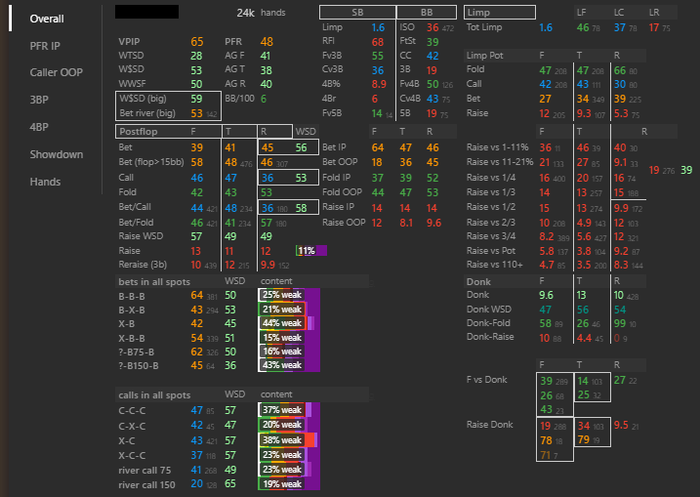This screenshot has height=497, width=700.
Task: Go to the Showdown section
Action: click(x=56, y=155)
